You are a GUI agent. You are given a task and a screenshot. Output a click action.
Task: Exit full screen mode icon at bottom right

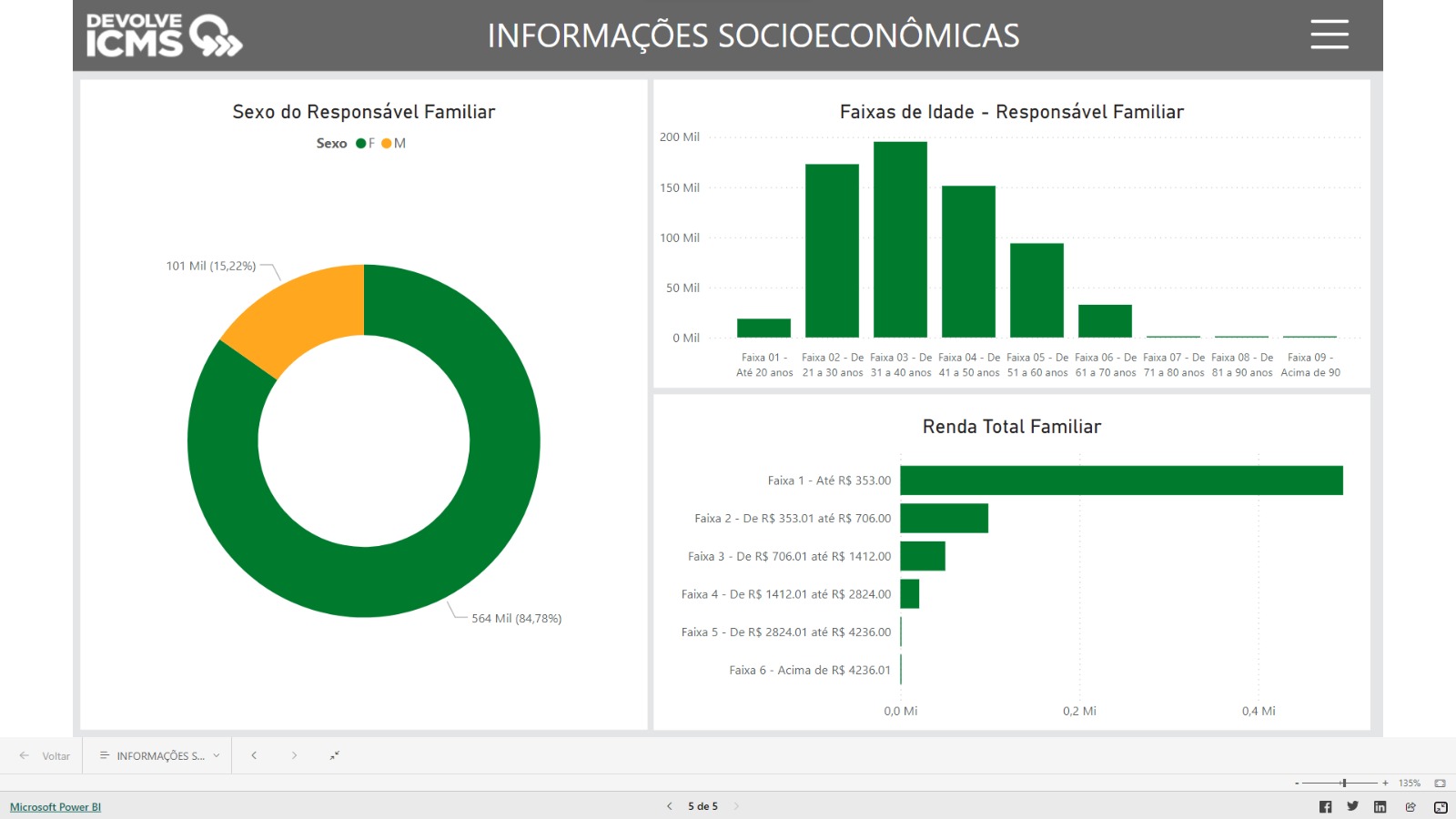tap(1441, 807)
